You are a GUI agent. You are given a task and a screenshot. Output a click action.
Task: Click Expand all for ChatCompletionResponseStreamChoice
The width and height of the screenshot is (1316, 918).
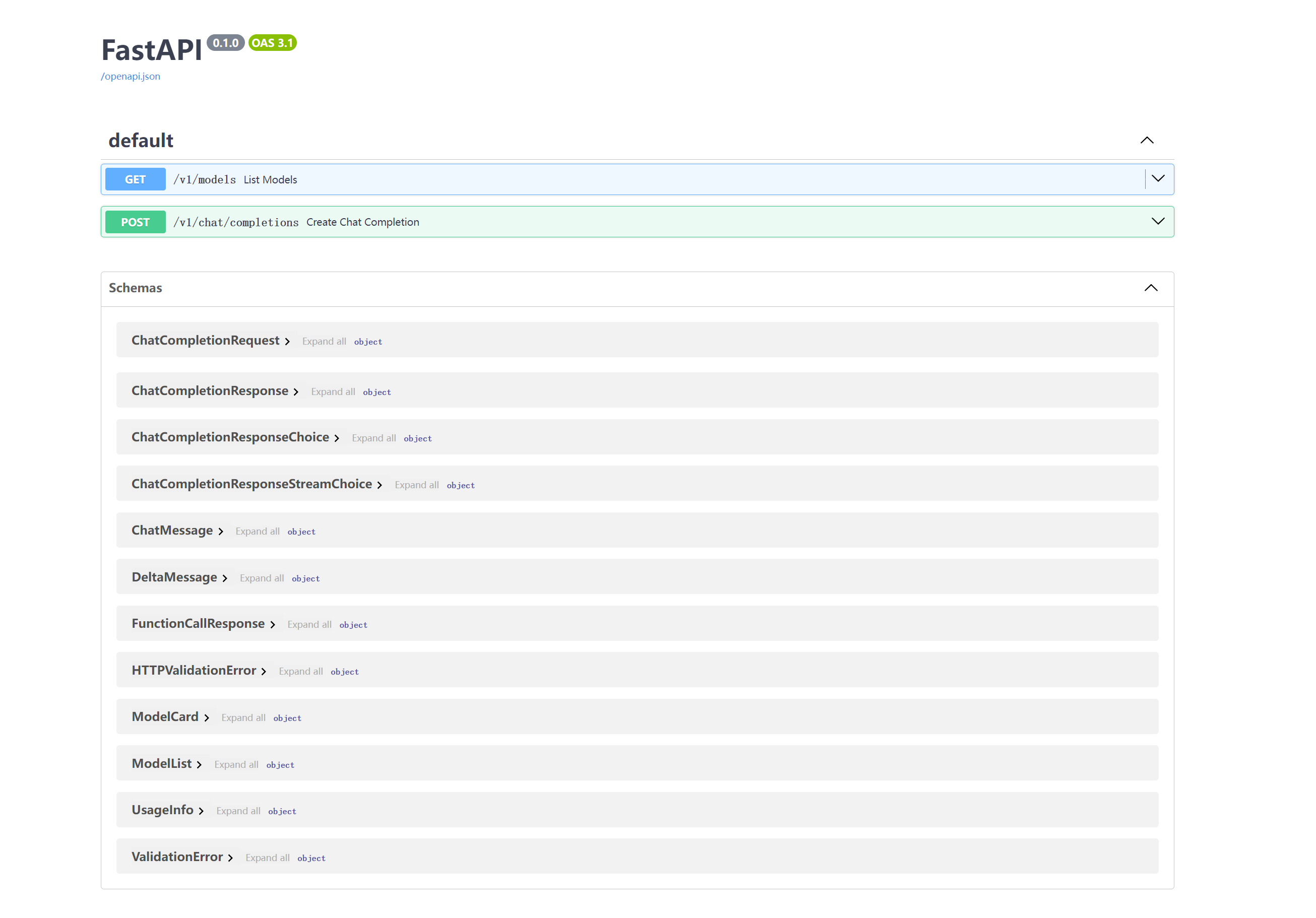(417, 485)
